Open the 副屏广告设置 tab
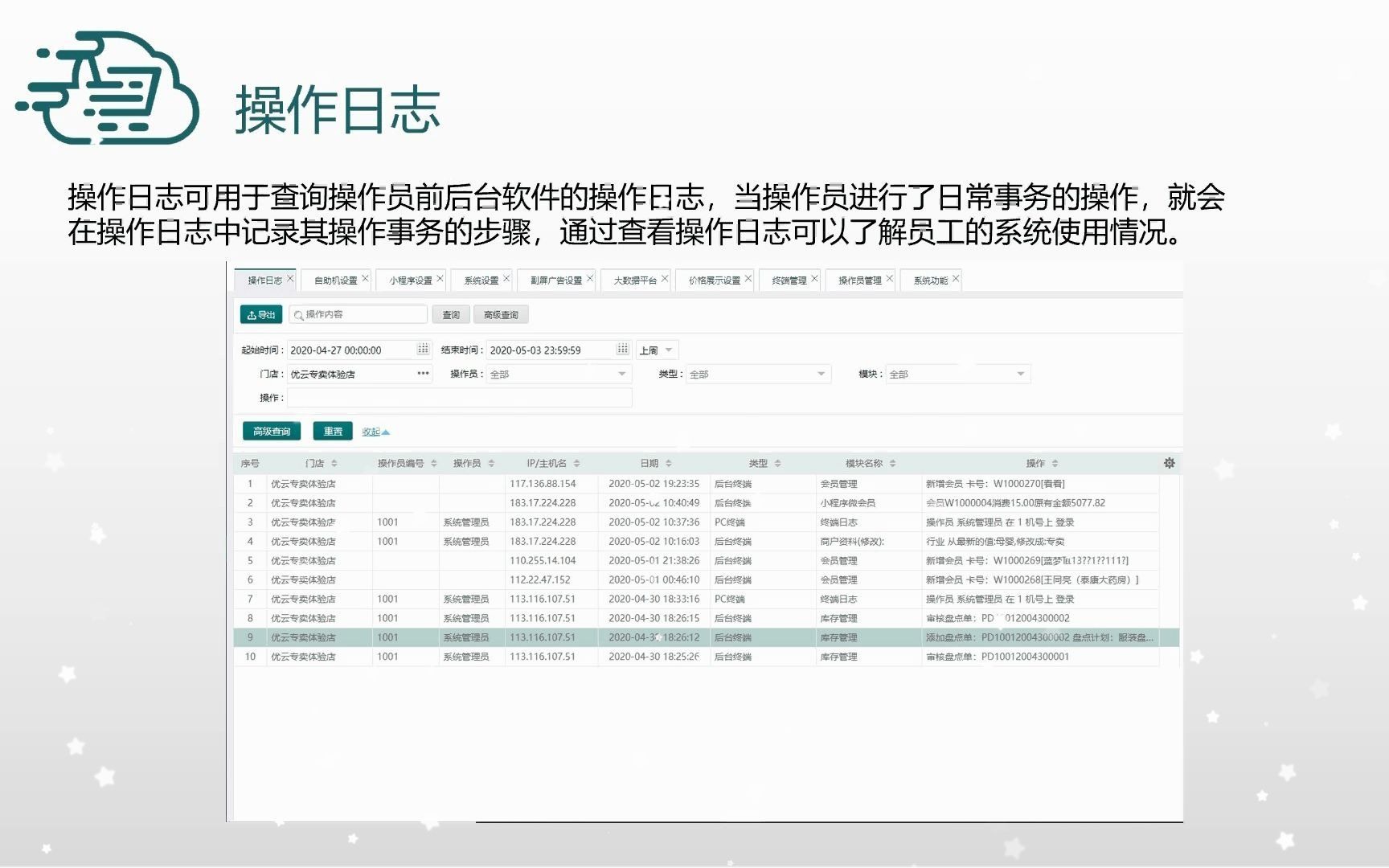The image size is (1389, 868). [556, 280]
